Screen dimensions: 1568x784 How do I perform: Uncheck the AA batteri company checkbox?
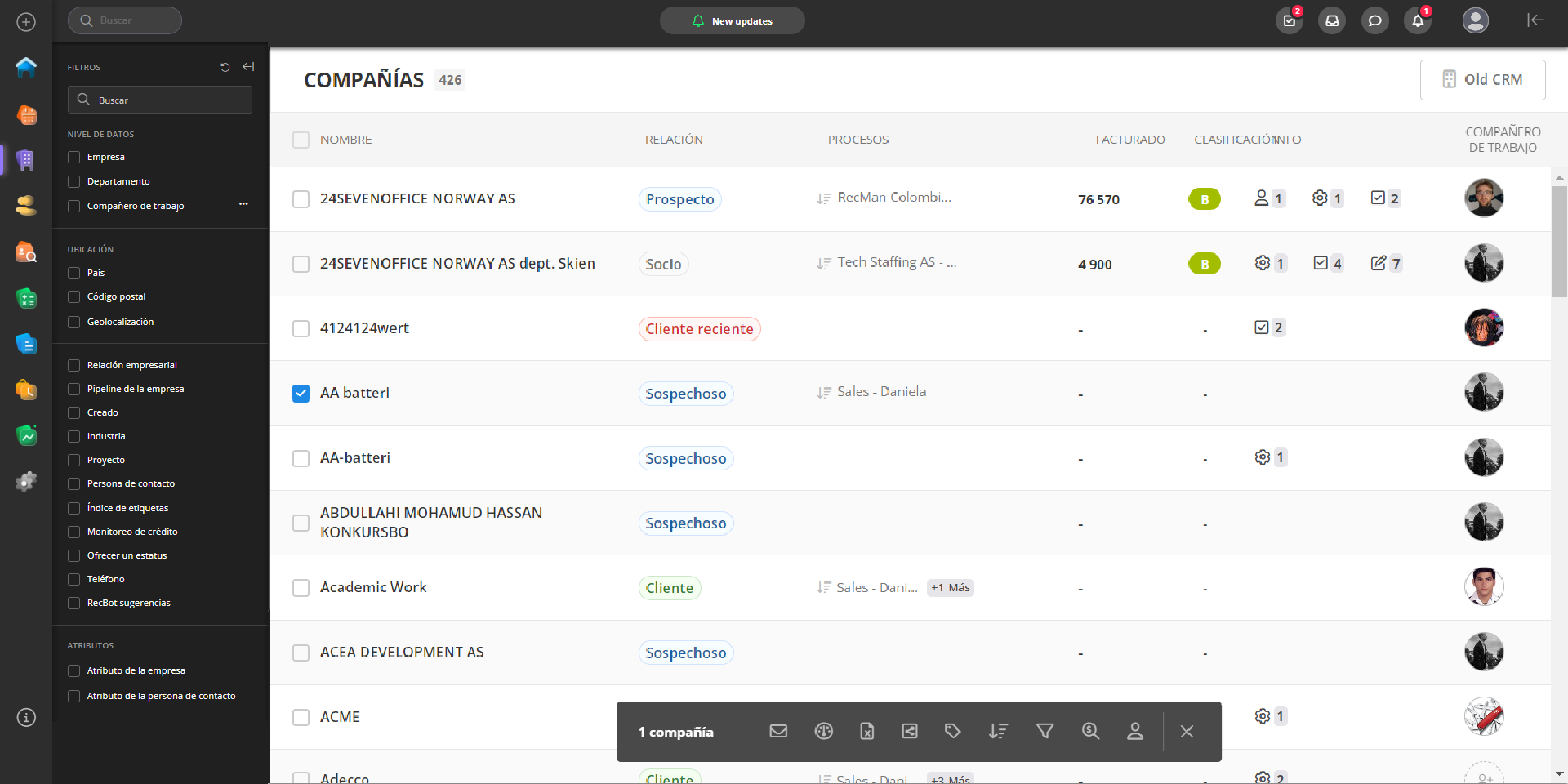click(x=301, y=394)
